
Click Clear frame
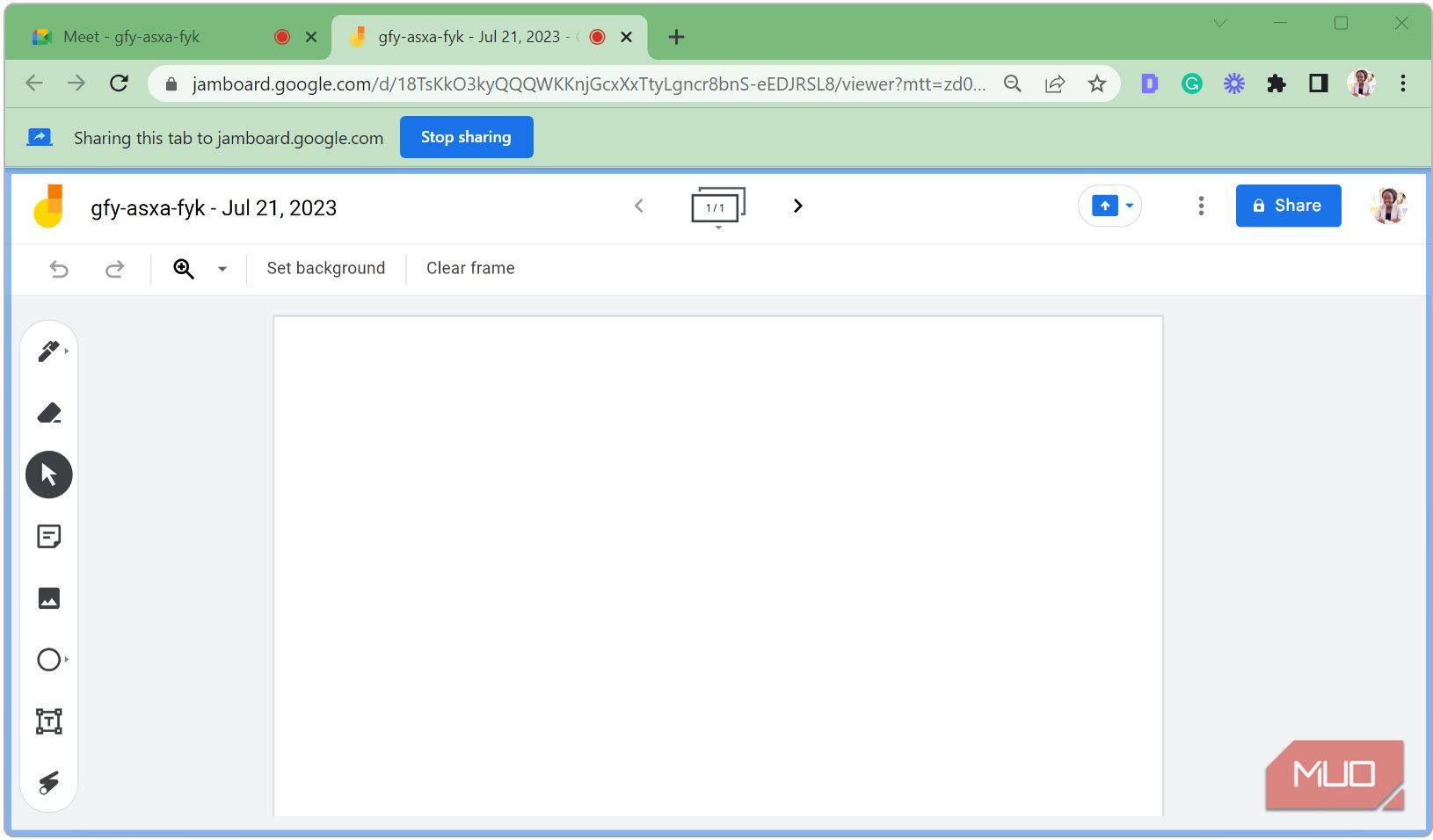pyautogui.click(x=469, y=268)
